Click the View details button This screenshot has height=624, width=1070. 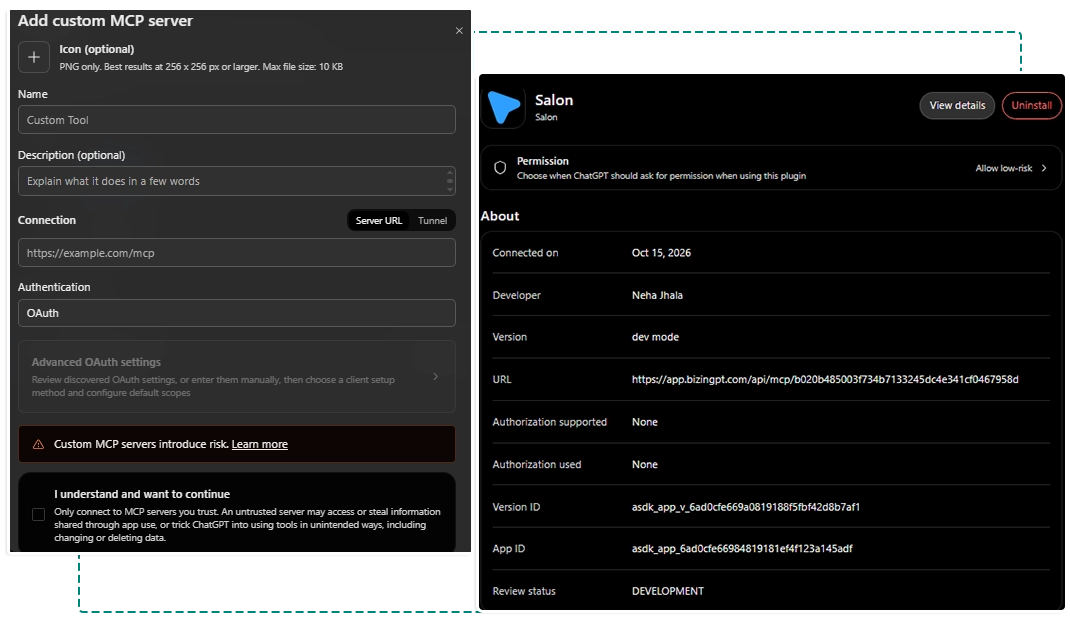pyautogui.click(x=957, y=105)
